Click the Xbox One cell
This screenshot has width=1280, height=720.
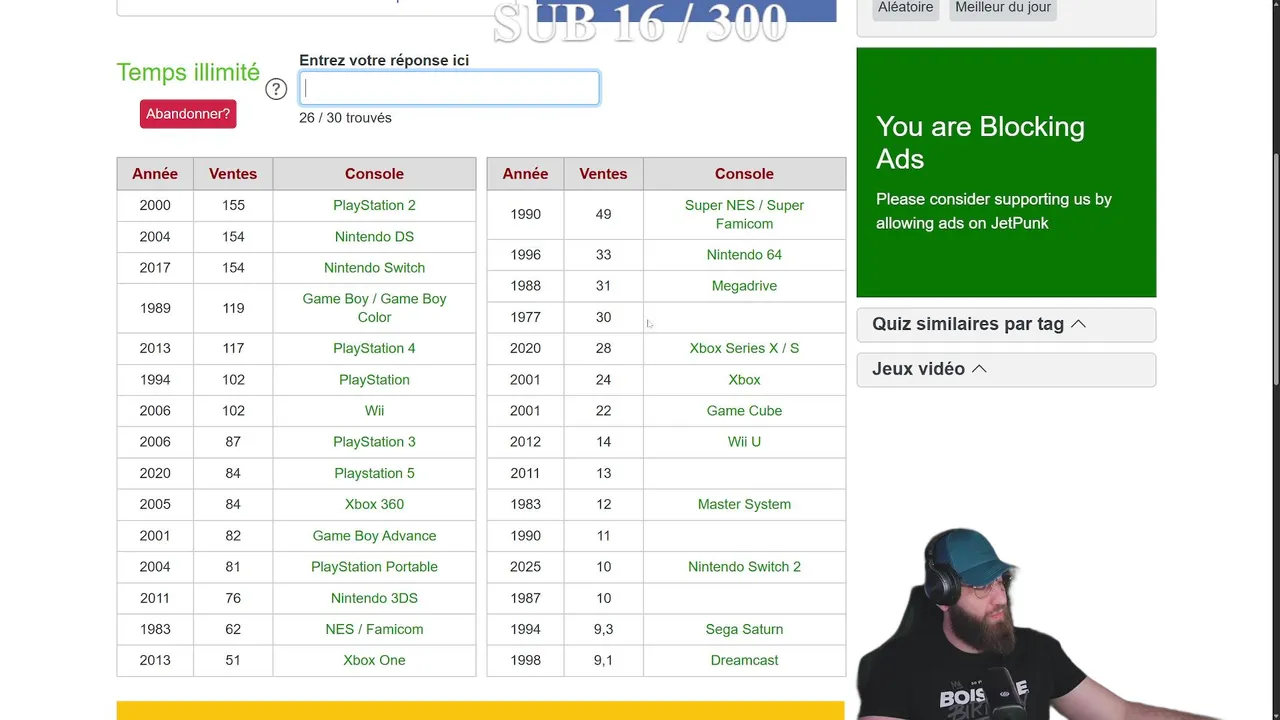click(x=374, y=660)
